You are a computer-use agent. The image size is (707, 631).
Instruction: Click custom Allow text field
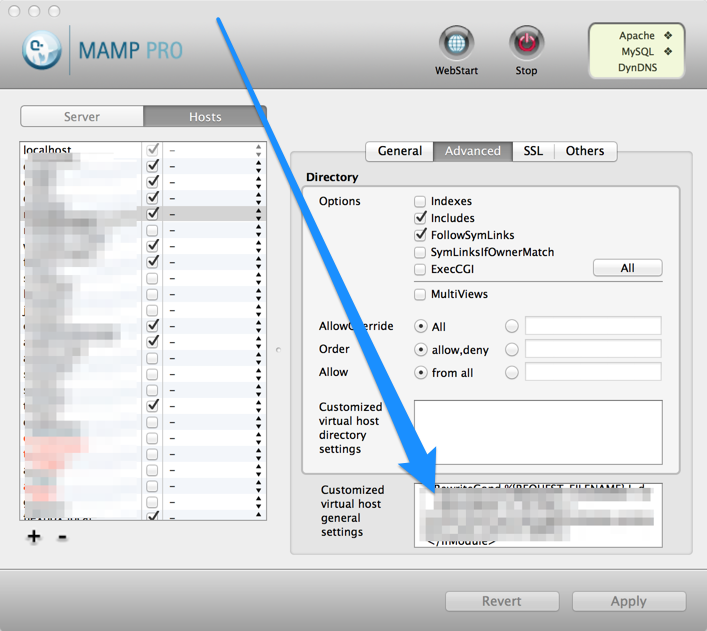point(593,372)
